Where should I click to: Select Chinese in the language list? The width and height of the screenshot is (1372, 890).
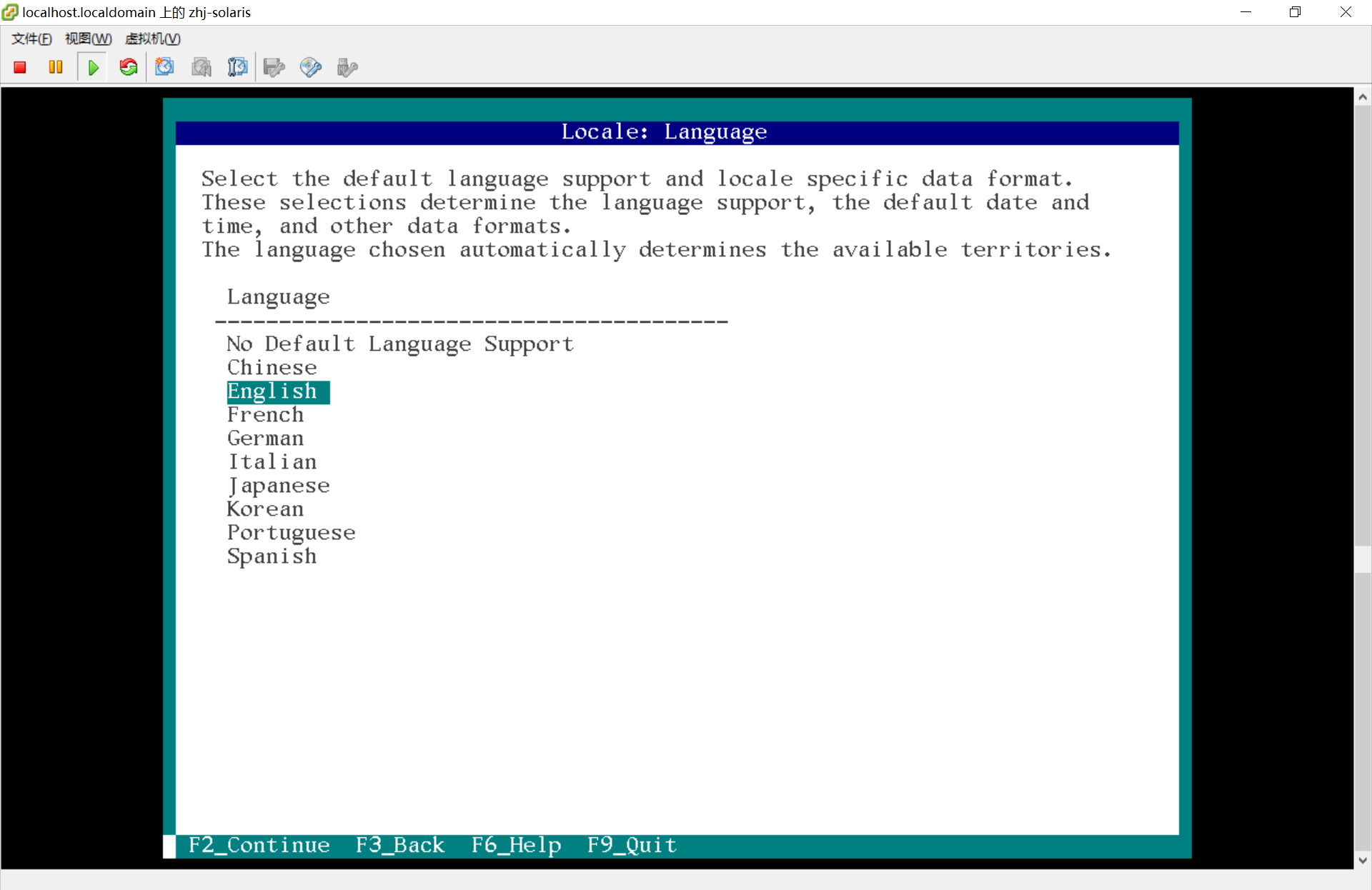click(x=272, y=368)
